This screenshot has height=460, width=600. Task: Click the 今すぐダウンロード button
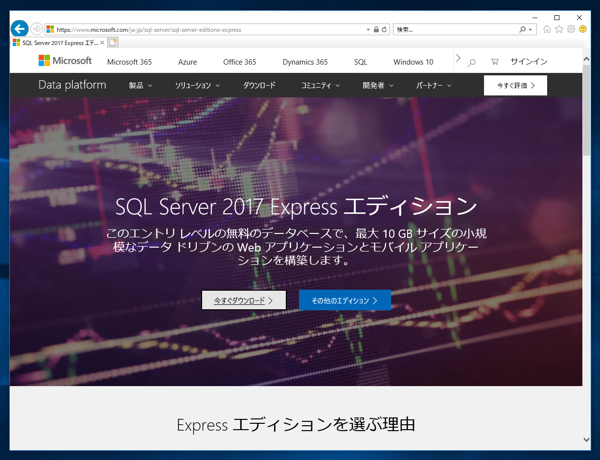[x=244, y=300]
